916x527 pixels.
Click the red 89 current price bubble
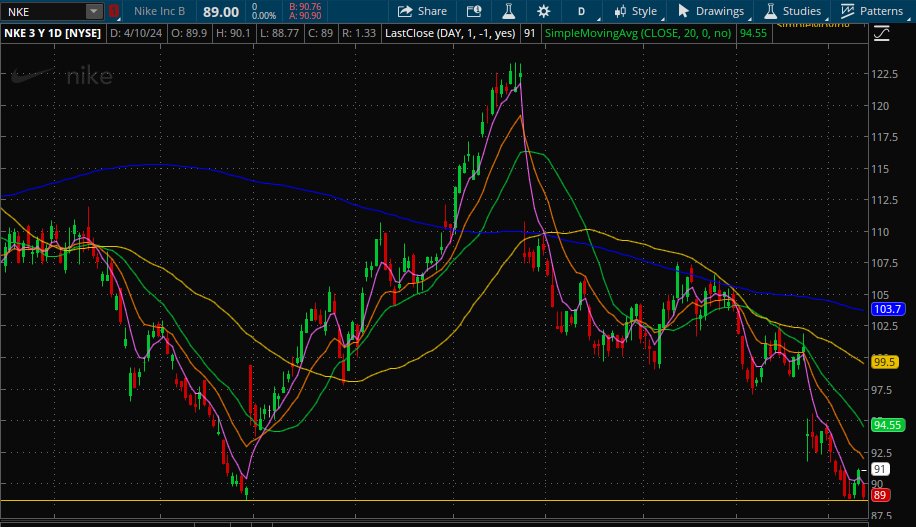880,495
